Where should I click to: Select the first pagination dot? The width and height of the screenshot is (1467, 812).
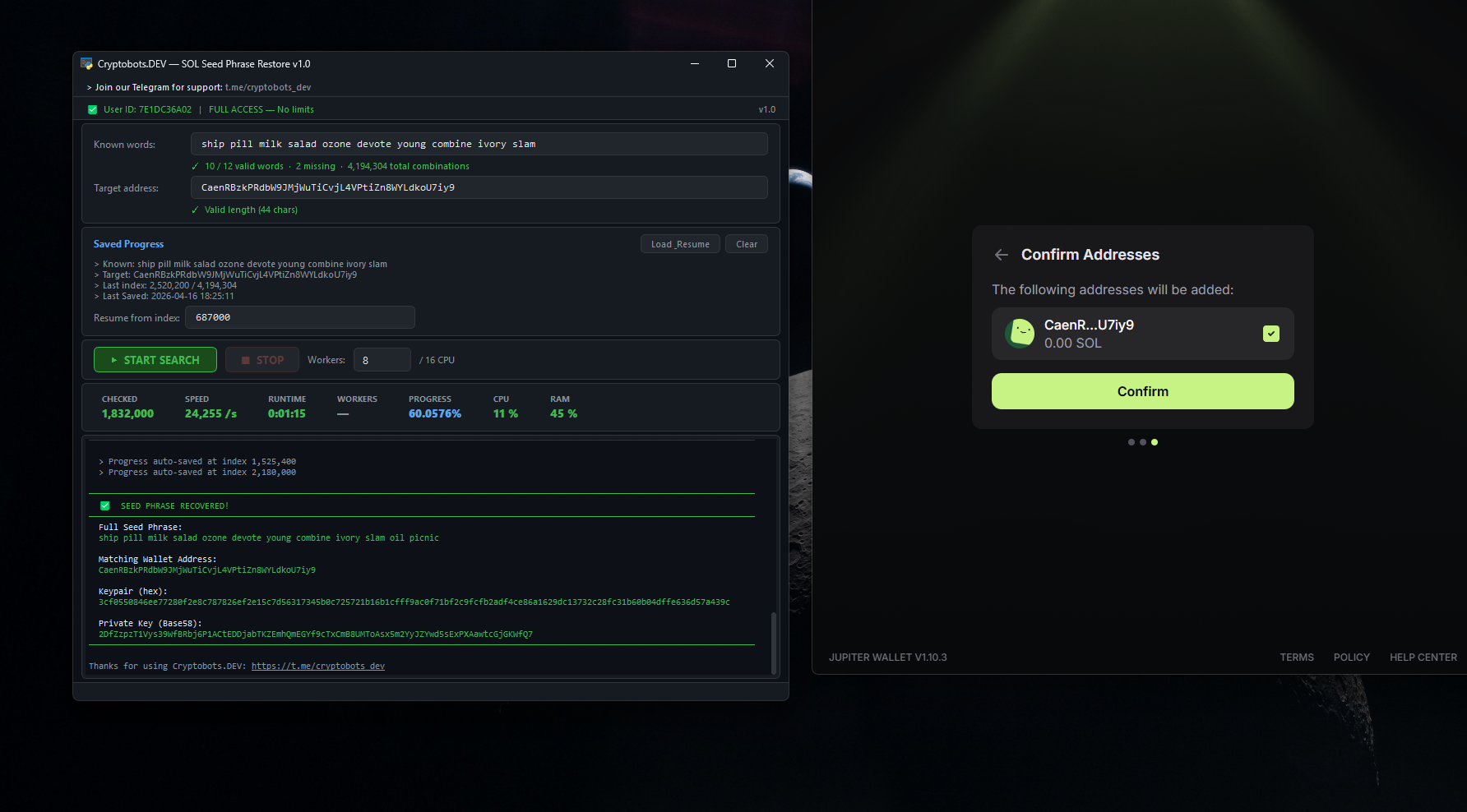1131,442
